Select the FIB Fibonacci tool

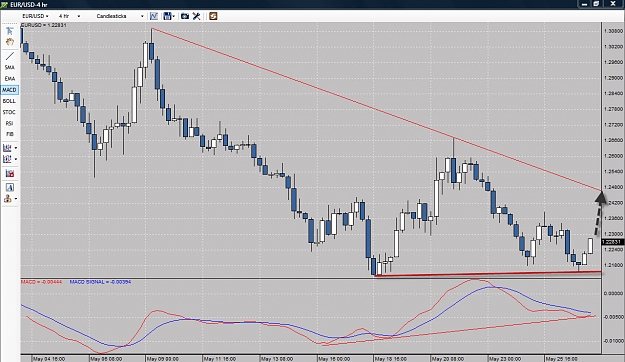10,134
